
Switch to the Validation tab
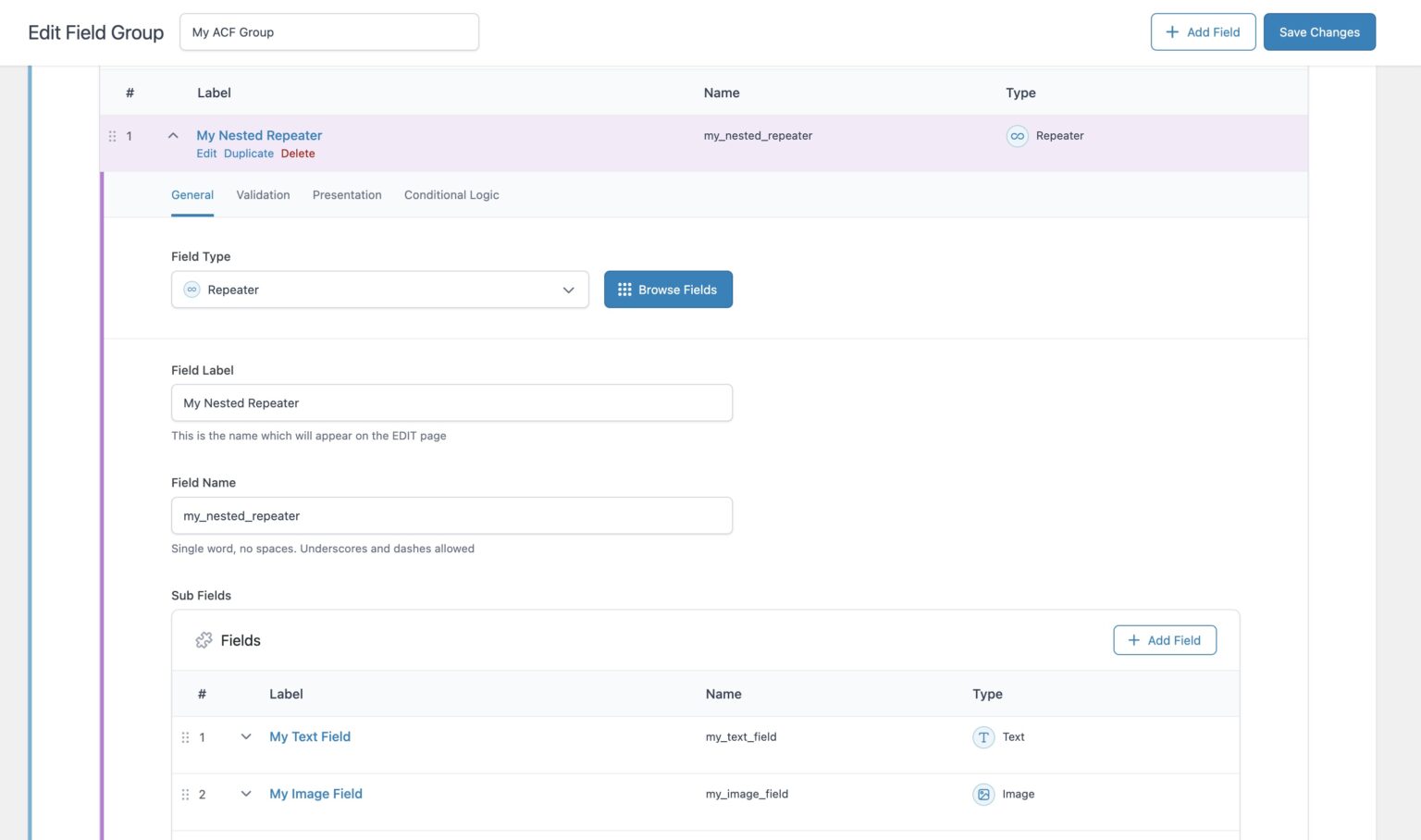click(x=262, y=195)
